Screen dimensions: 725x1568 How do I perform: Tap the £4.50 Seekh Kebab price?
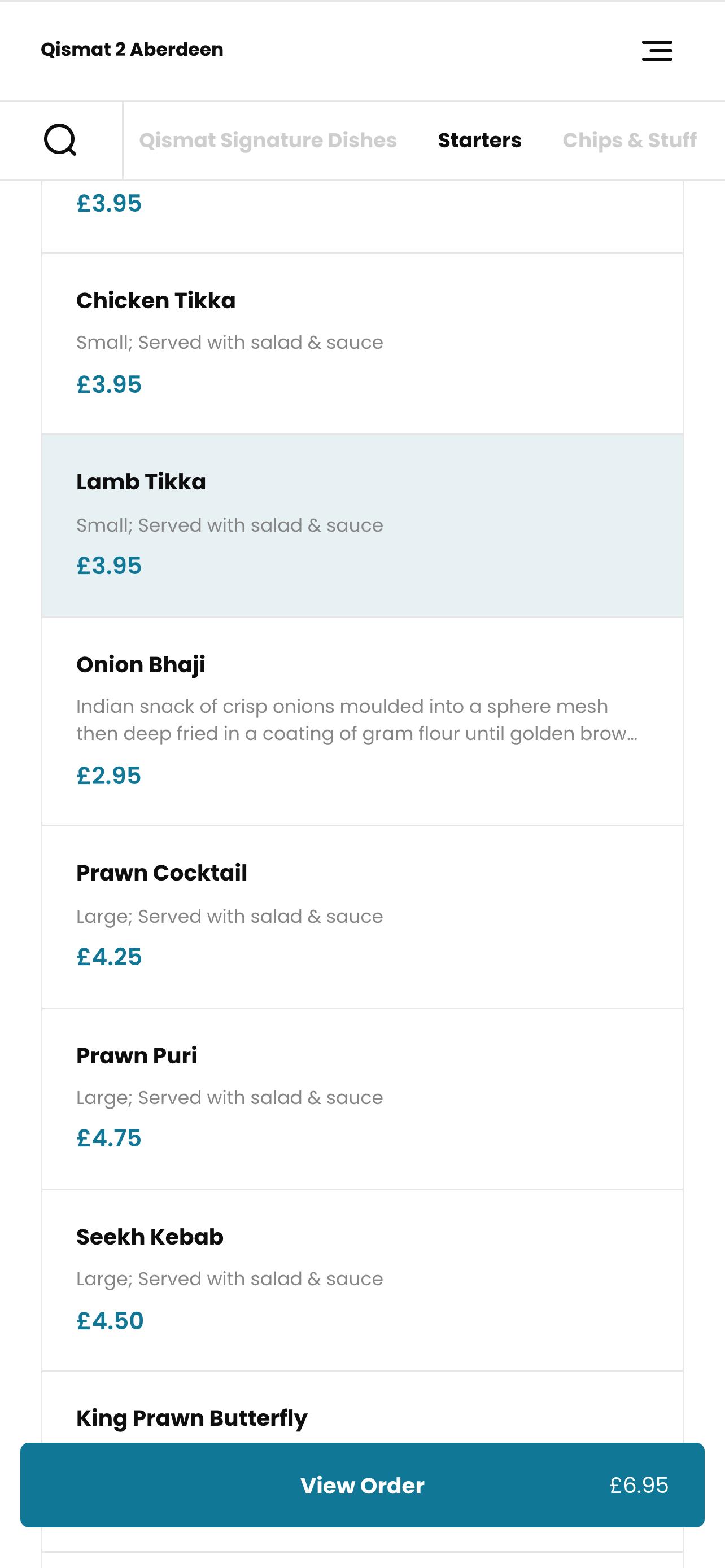(110, 1321)
